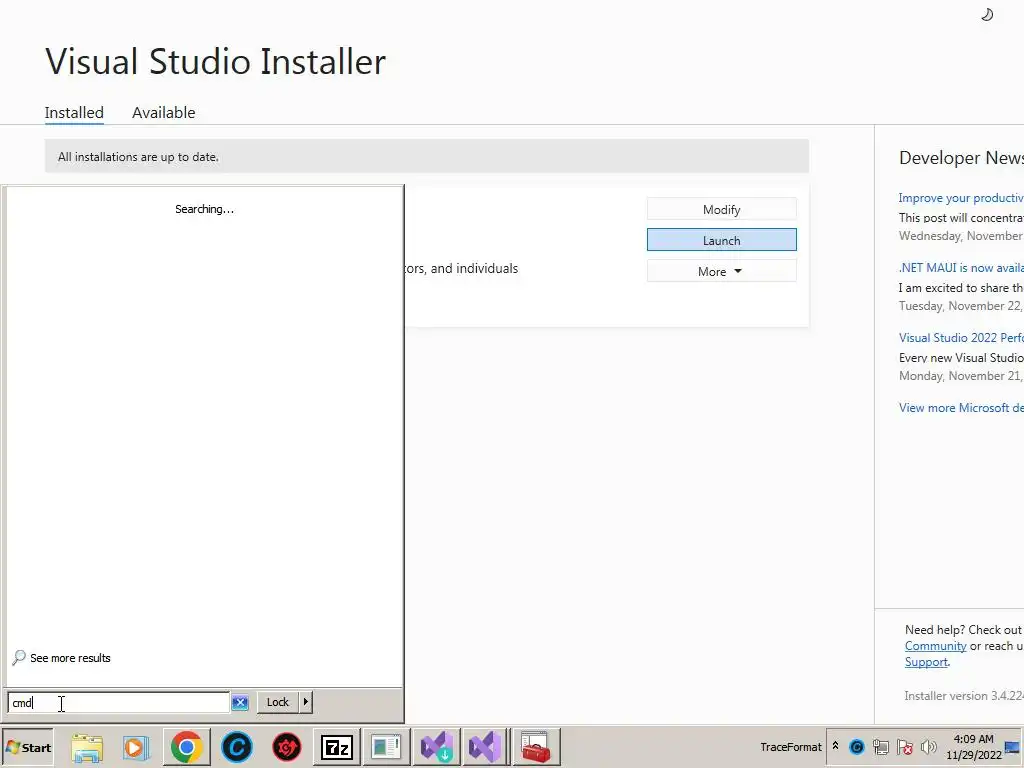Click See more results
This screenshot has height=768, width=1024.
(61, 658)
